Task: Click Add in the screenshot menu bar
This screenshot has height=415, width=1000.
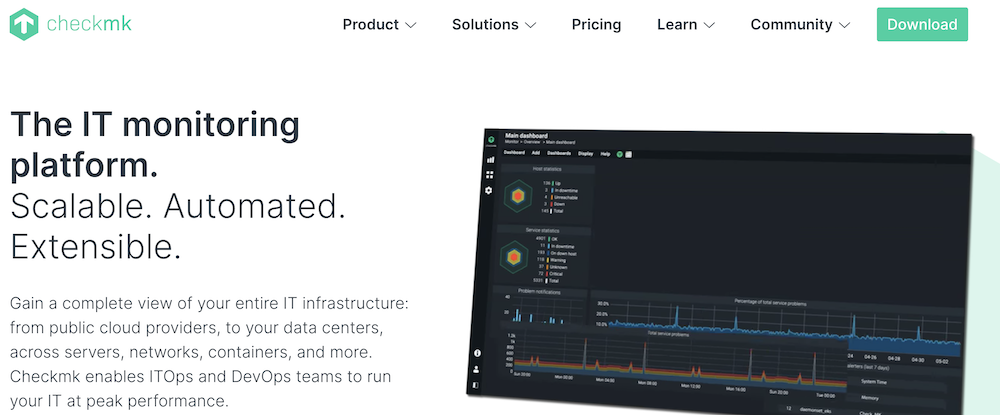Action: [536, 153]
